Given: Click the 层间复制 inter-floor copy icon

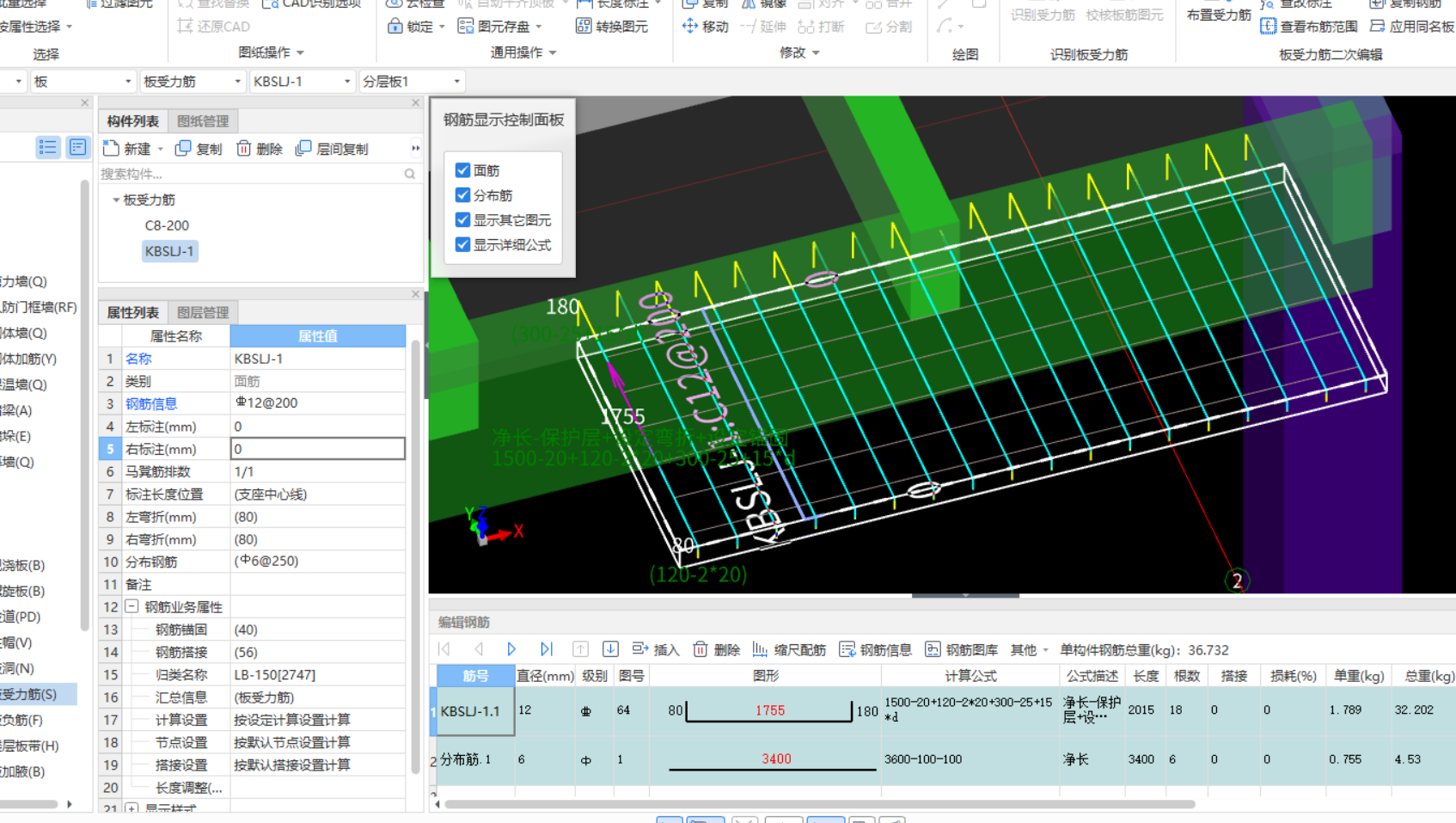Looking at the screenshot, I should pyautogui.click(x=303, y=148).
